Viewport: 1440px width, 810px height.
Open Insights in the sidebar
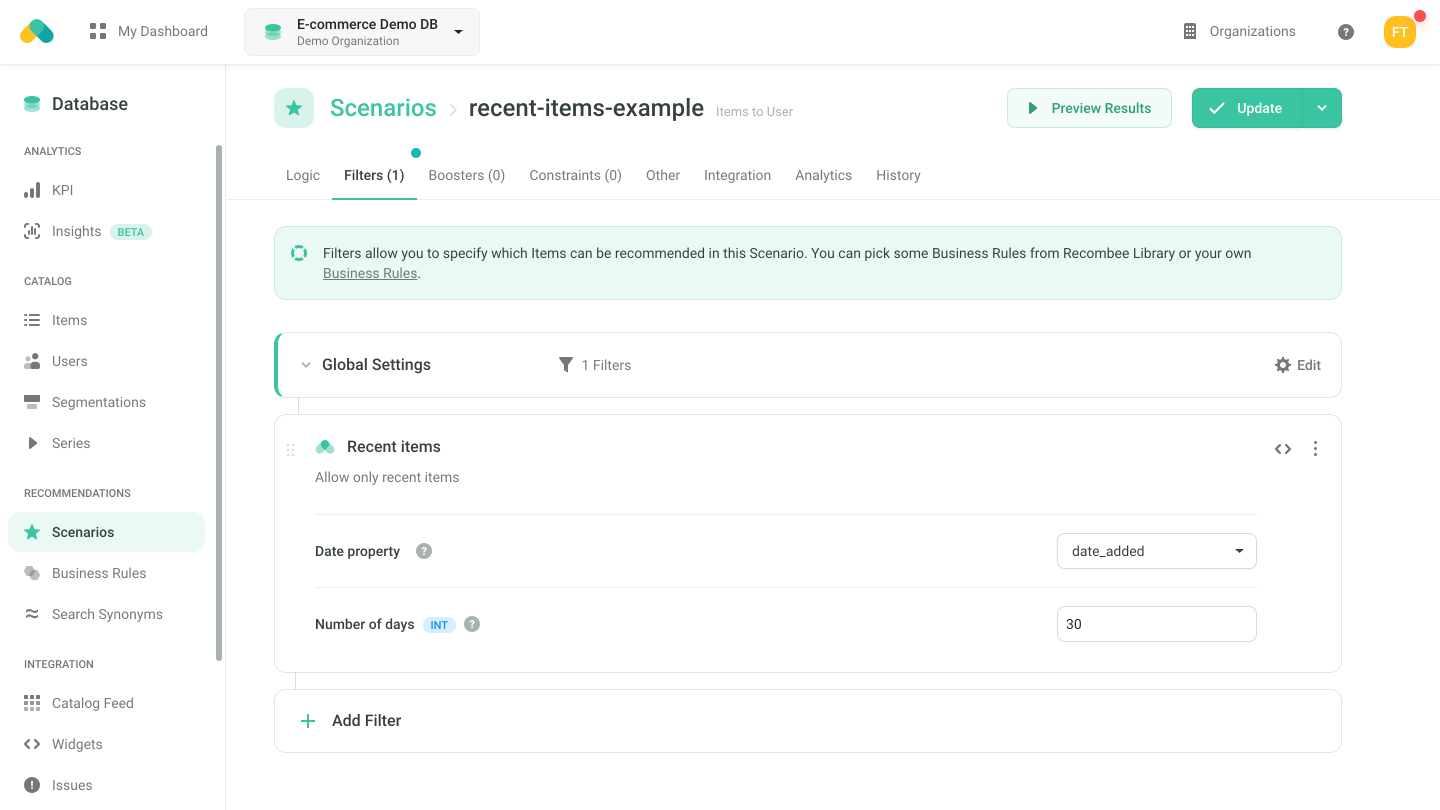77,231
